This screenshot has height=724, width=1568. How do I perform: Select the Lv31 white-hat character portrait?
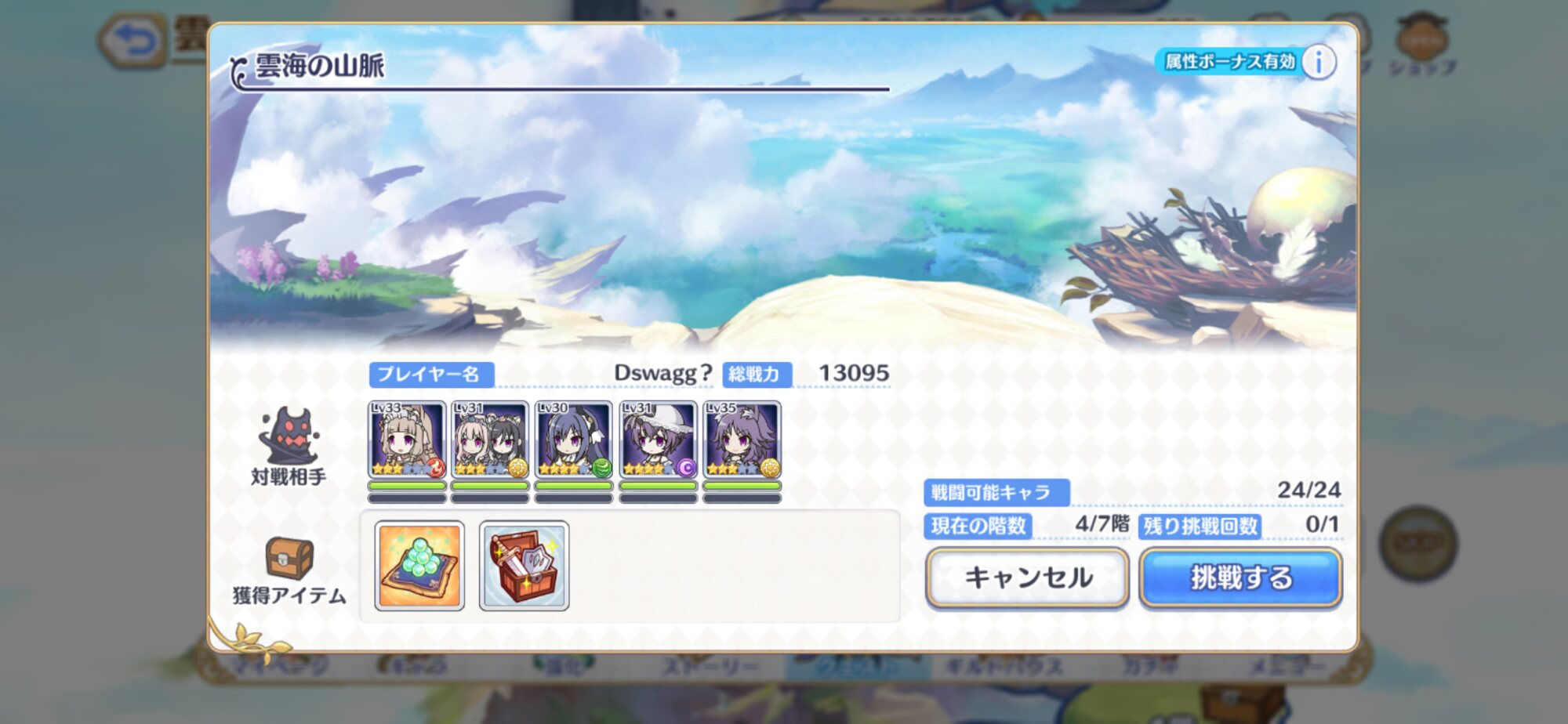[x=658, y=440]
